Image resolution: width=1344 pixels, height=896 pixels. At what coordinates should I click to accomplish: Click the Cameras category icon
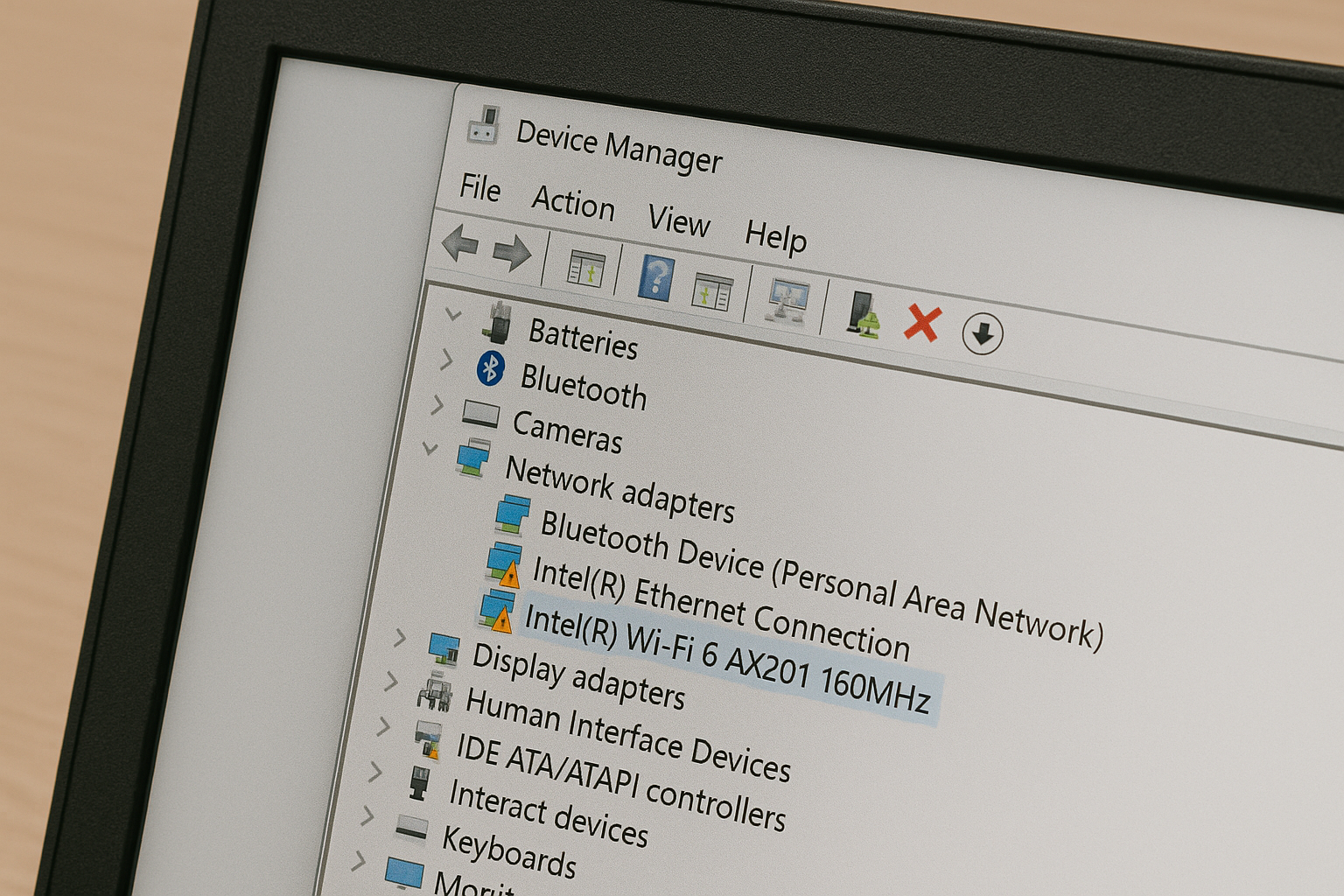click(480, 413)
